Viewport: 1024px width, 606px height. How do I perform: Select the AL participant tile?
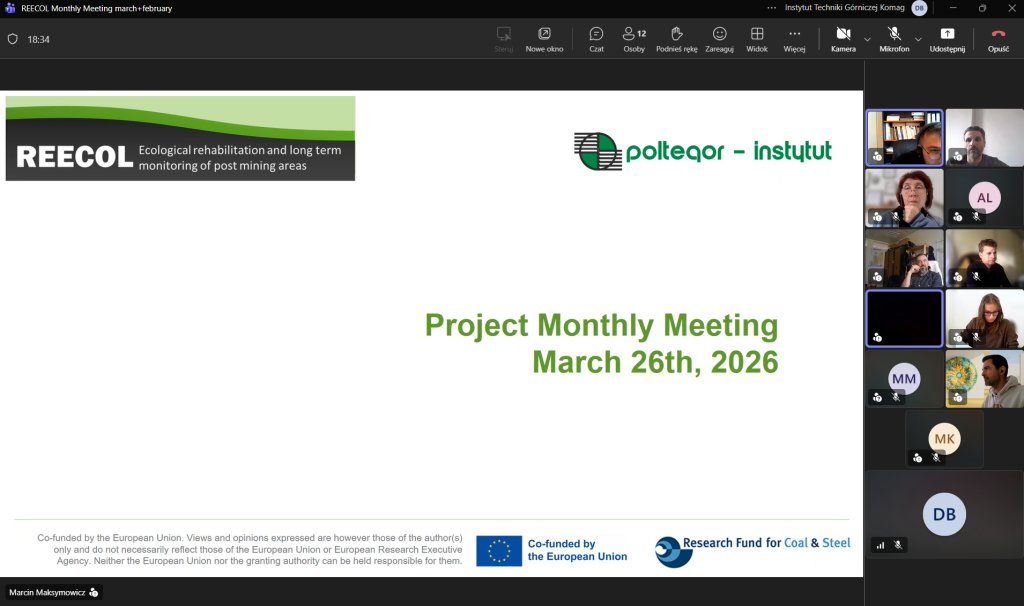point(984,198)
